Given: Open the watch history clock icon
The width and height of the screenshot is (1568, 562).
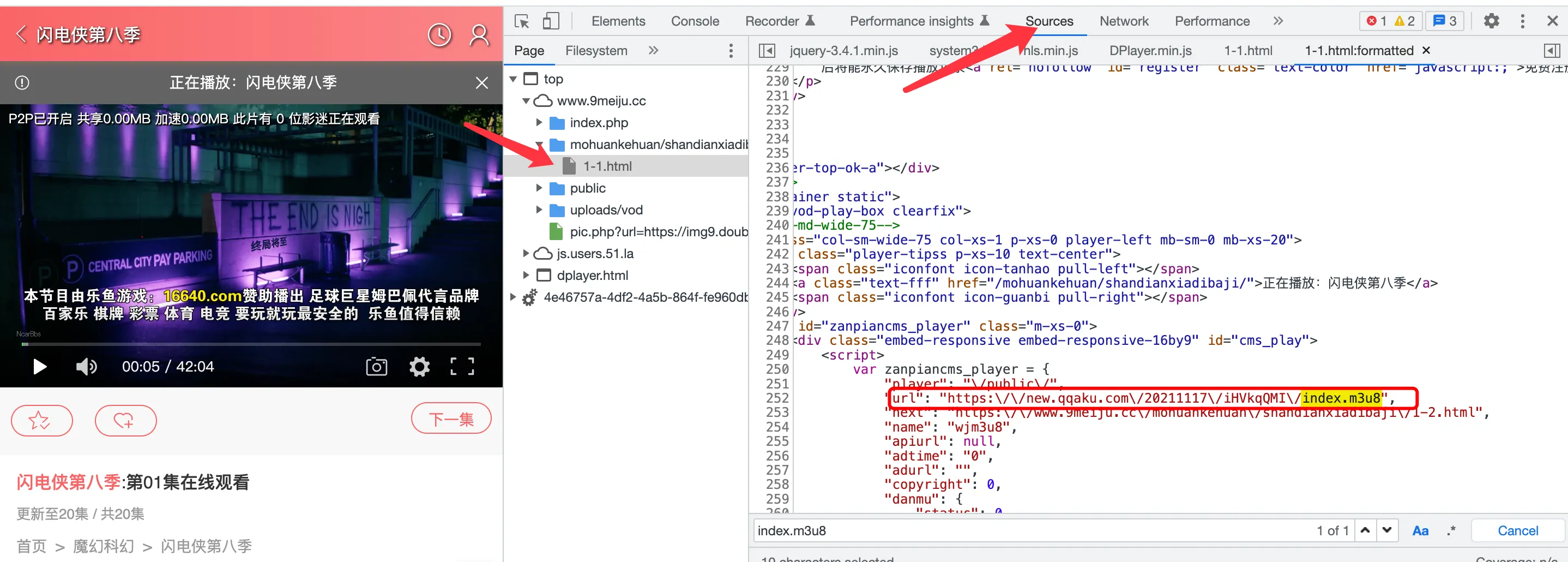Looking at the screenshot, I should 439,35.
